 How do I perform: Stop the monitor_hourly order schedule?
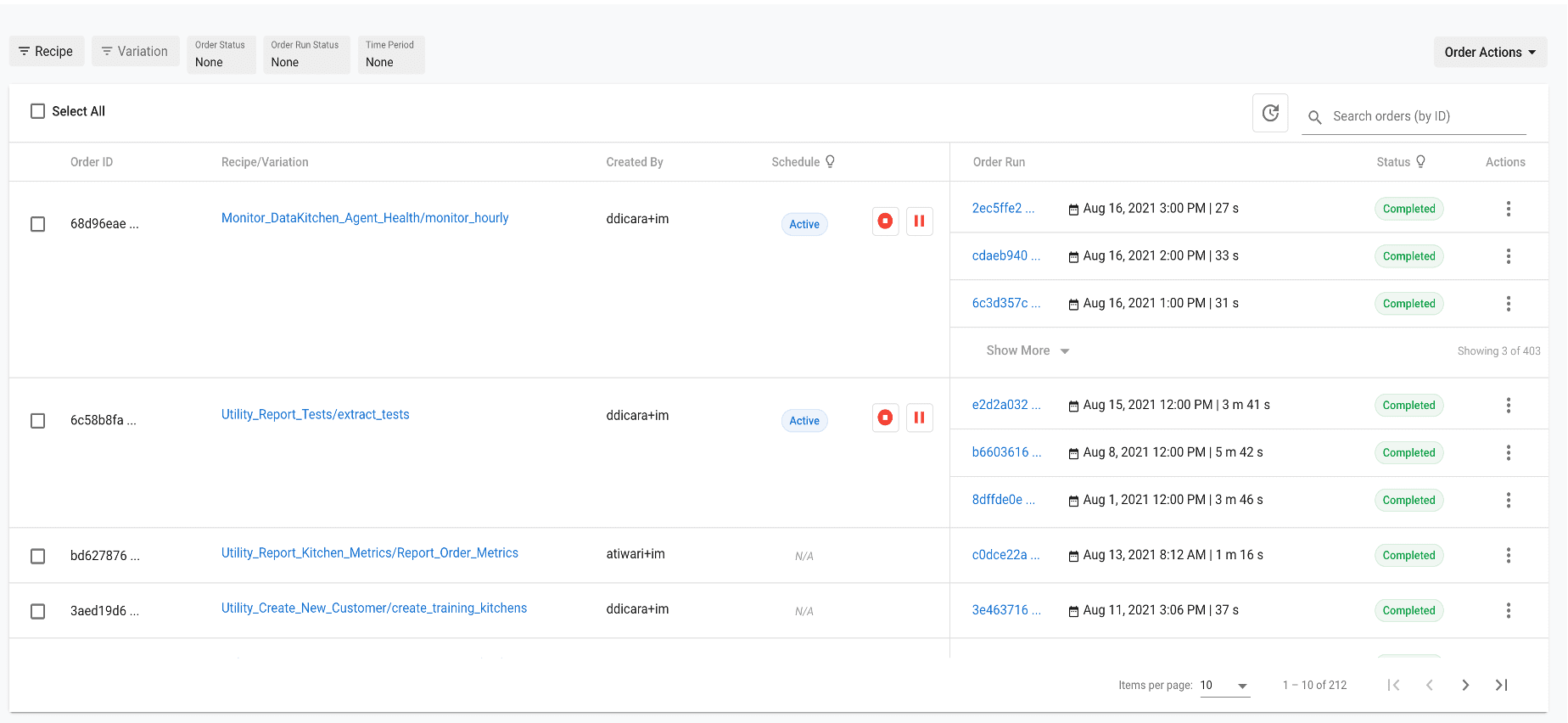[885, 221]
